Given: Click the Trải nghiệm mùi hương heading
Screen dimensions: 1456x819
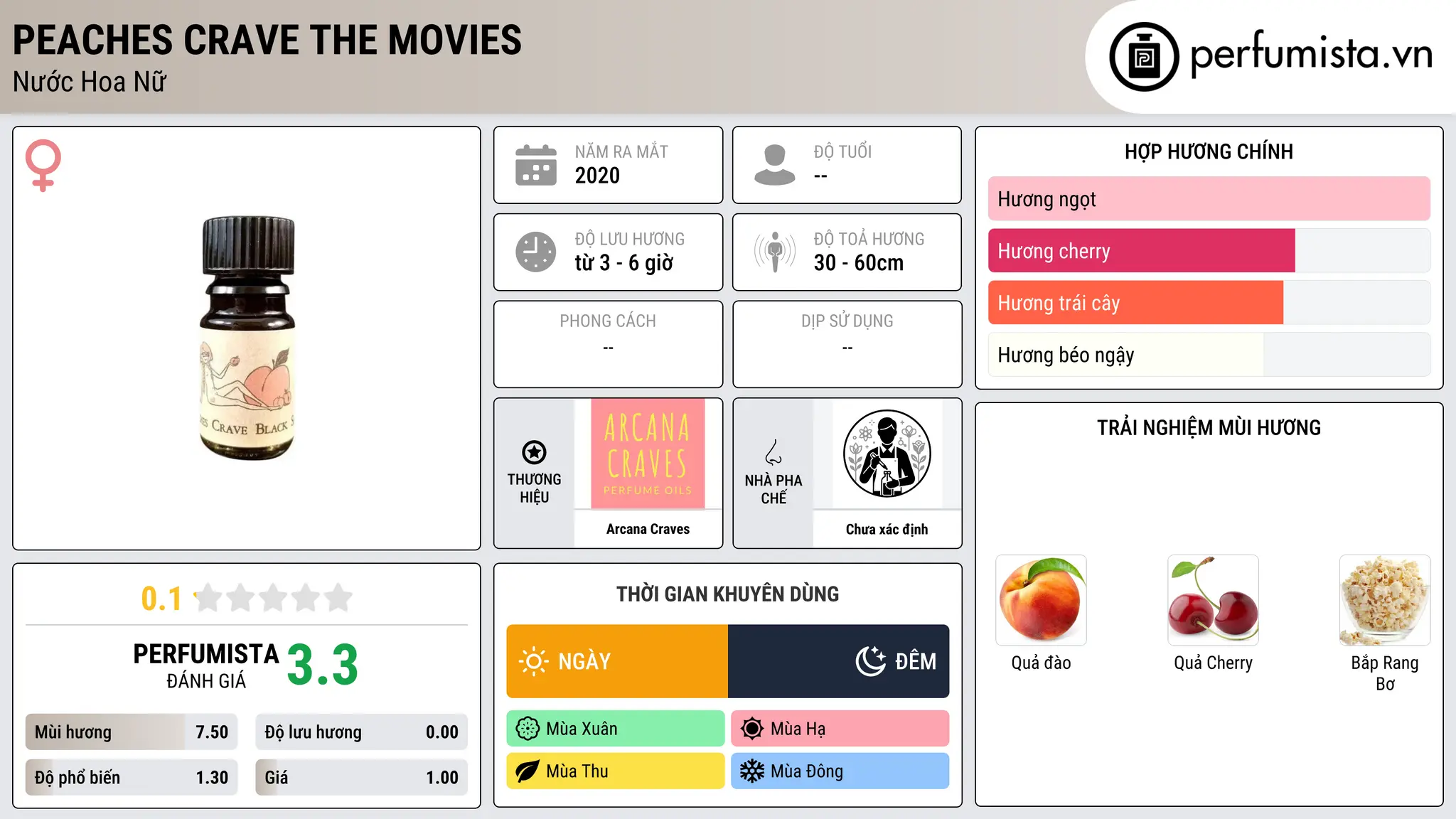Looking at the screenshot, I should coord(1209,427).
